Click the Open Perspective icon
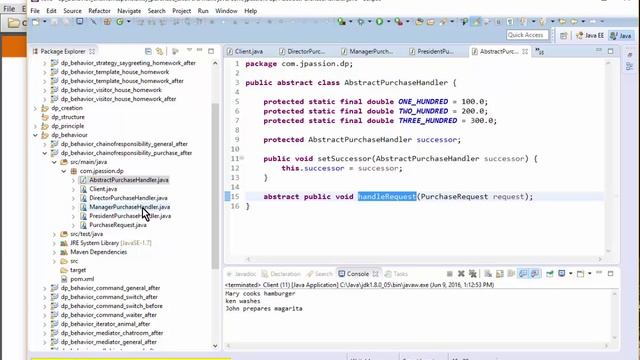 (564, 36)
